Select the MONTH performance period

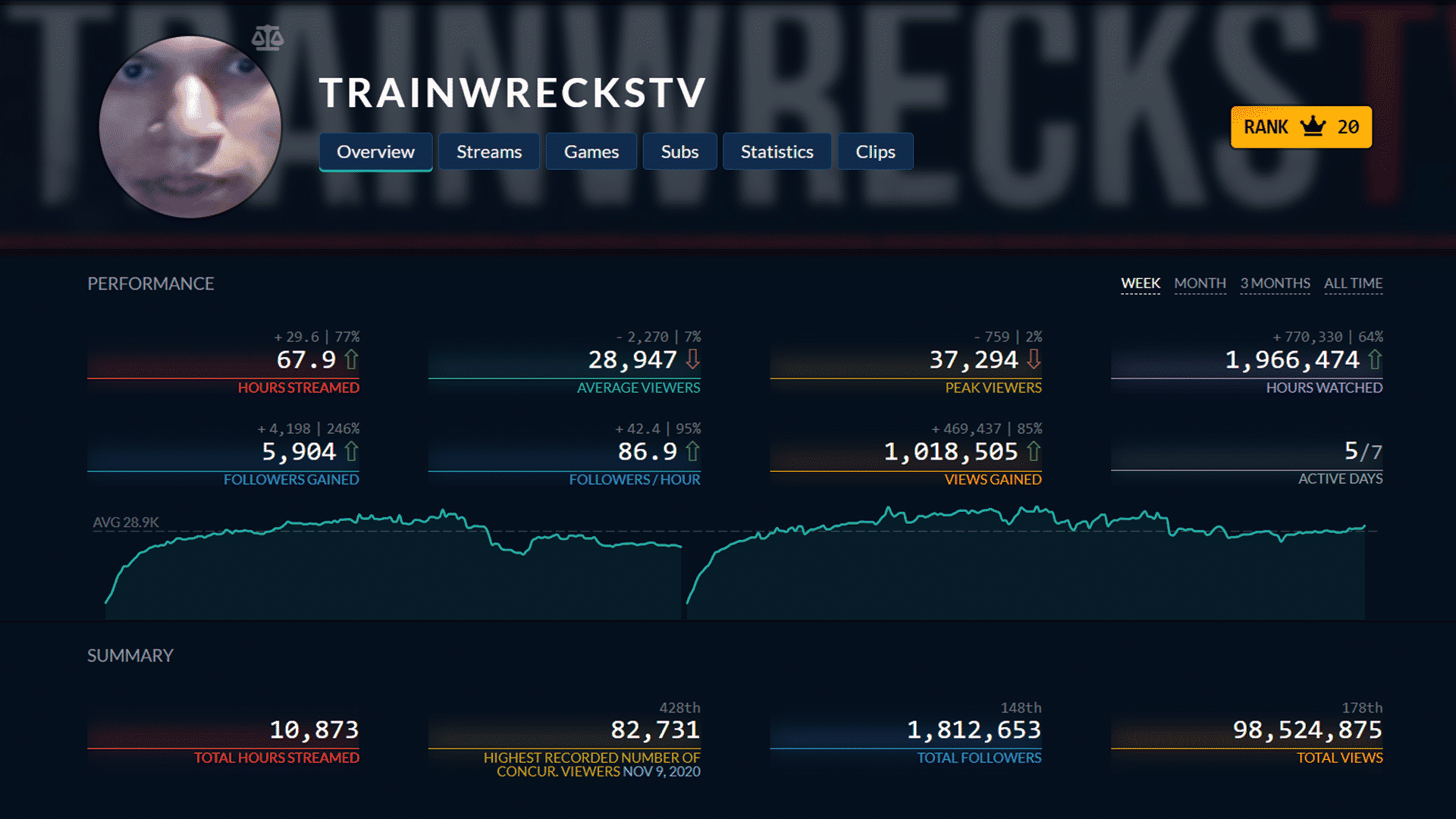(x=1200, y=284)
